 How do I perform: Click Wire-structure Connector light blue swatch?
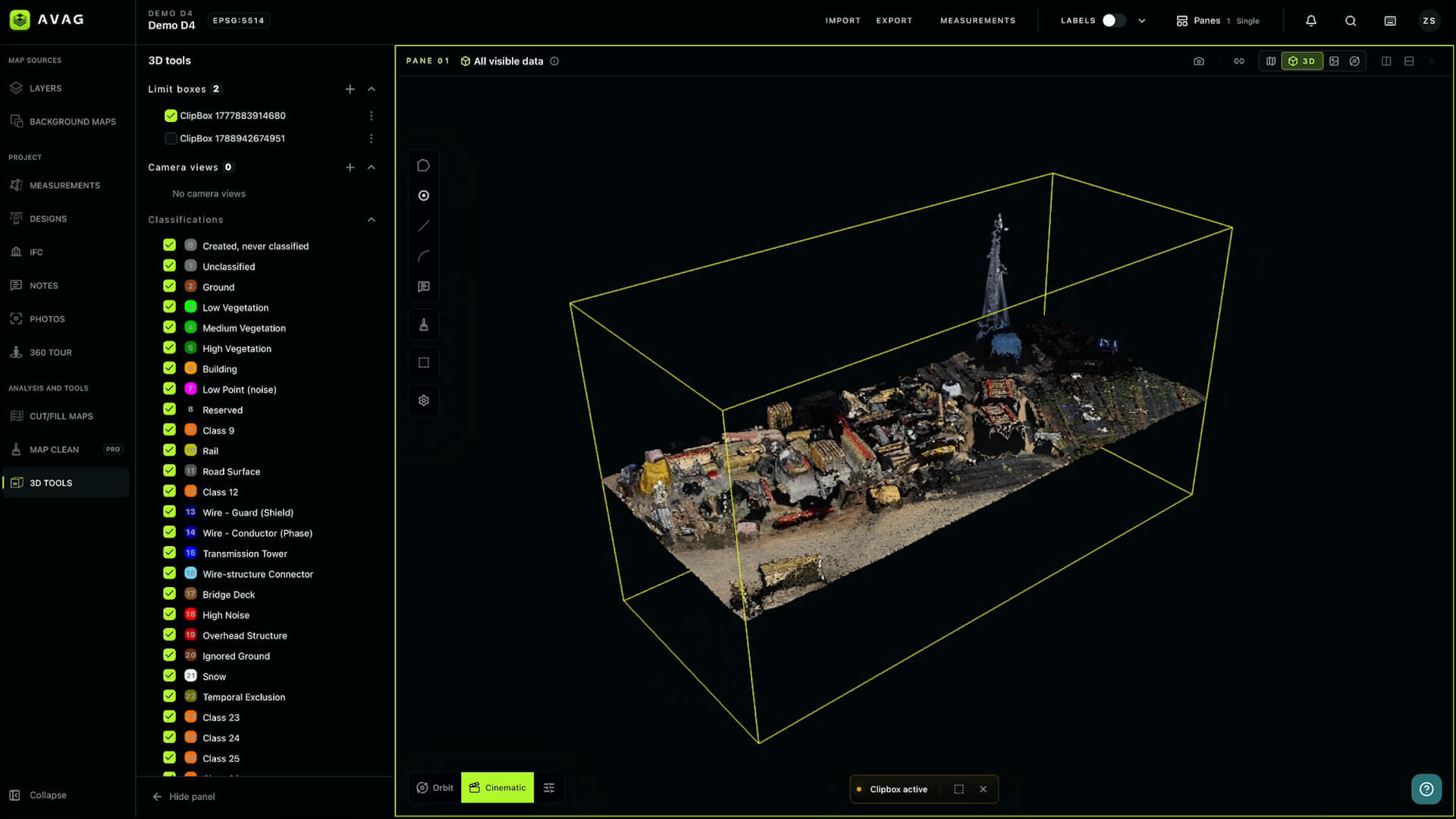coord(190,573)
